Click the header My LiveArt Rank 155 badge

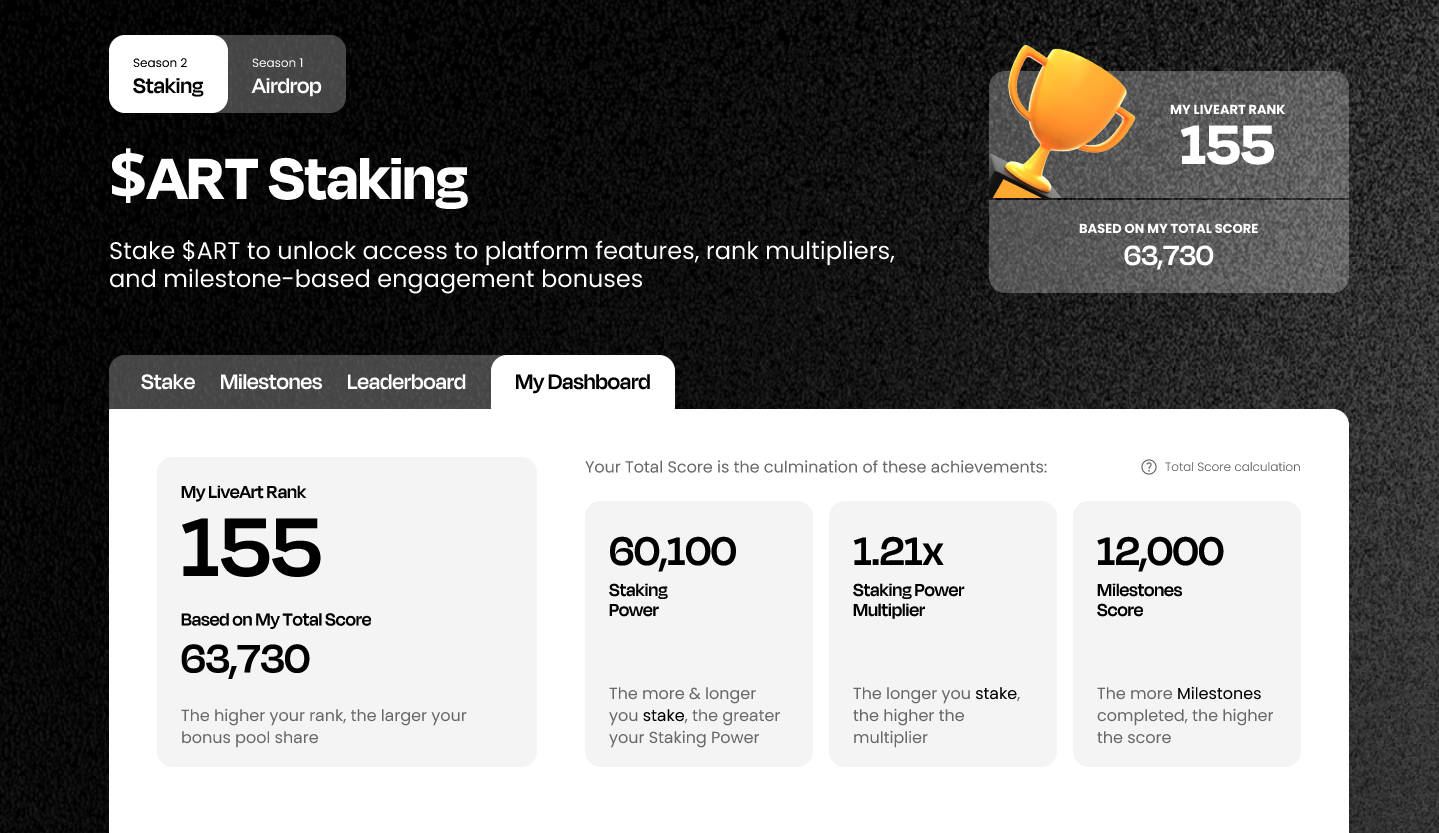1169,135
